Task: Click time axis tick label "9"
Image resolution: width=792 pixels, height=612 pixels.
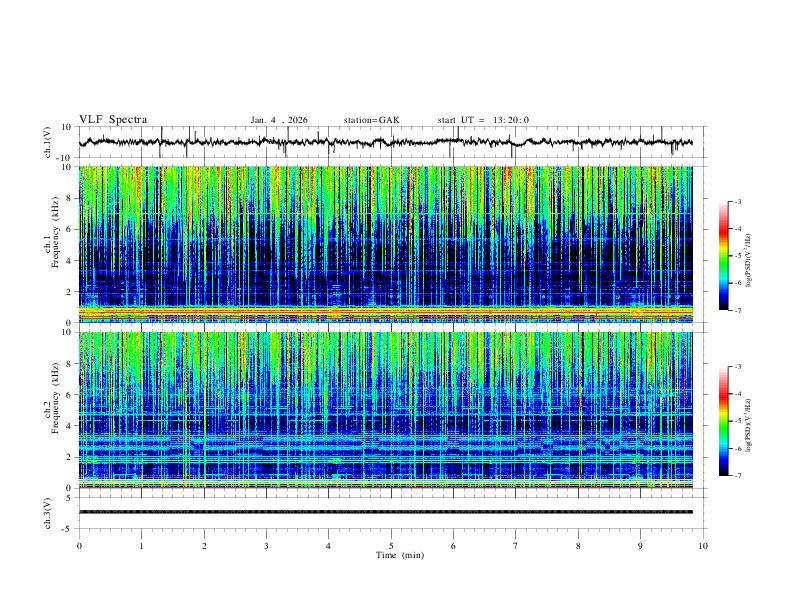Action: [x=640, y=546]
